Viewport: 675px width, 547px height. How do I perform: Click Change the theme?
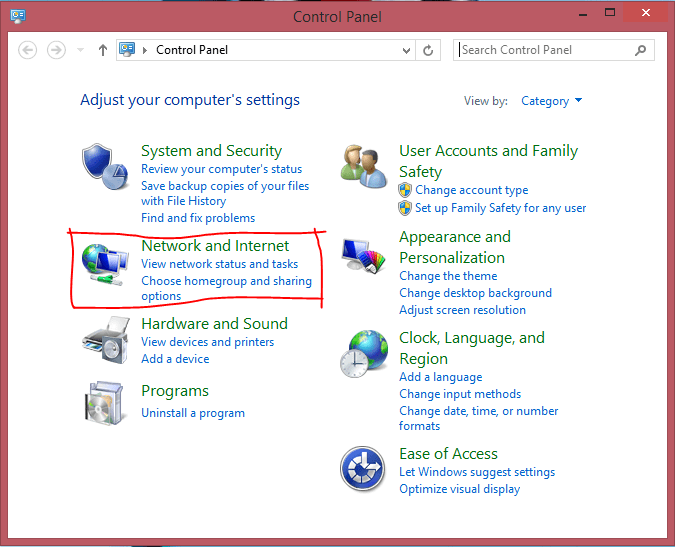coord(448,276)
